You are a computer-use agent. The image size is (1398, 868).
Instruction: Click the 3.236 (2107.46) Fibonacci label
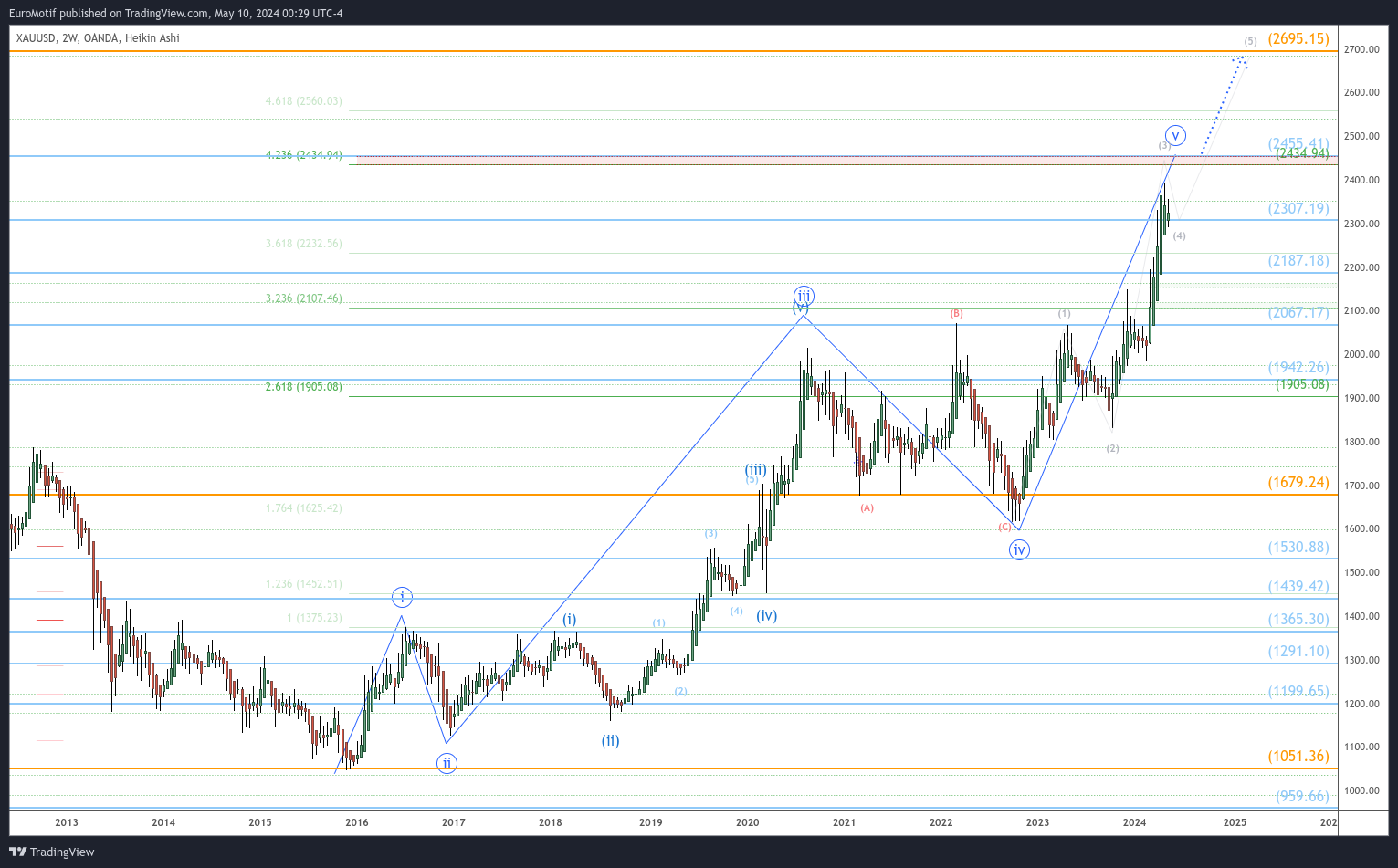click(304, 298)
